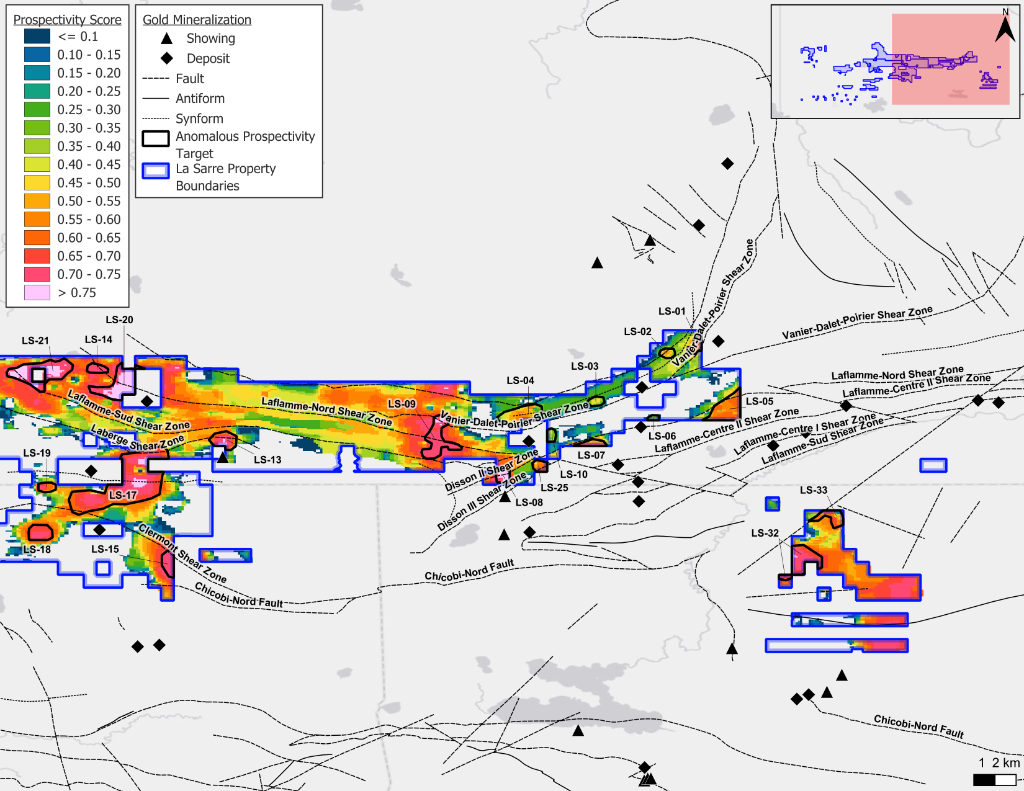Click the LS-13 target label

click(x=268, y=459)
